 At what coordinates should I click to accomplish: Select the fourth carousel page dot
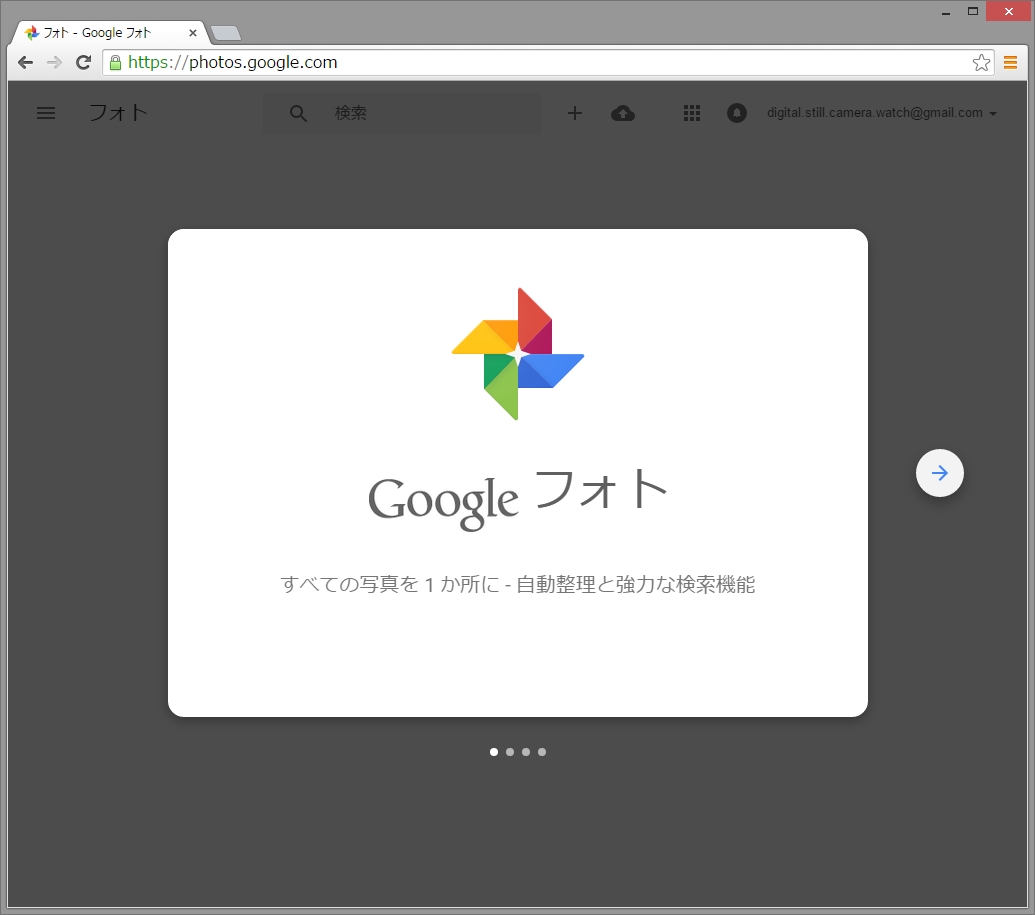tap(542, 752)
